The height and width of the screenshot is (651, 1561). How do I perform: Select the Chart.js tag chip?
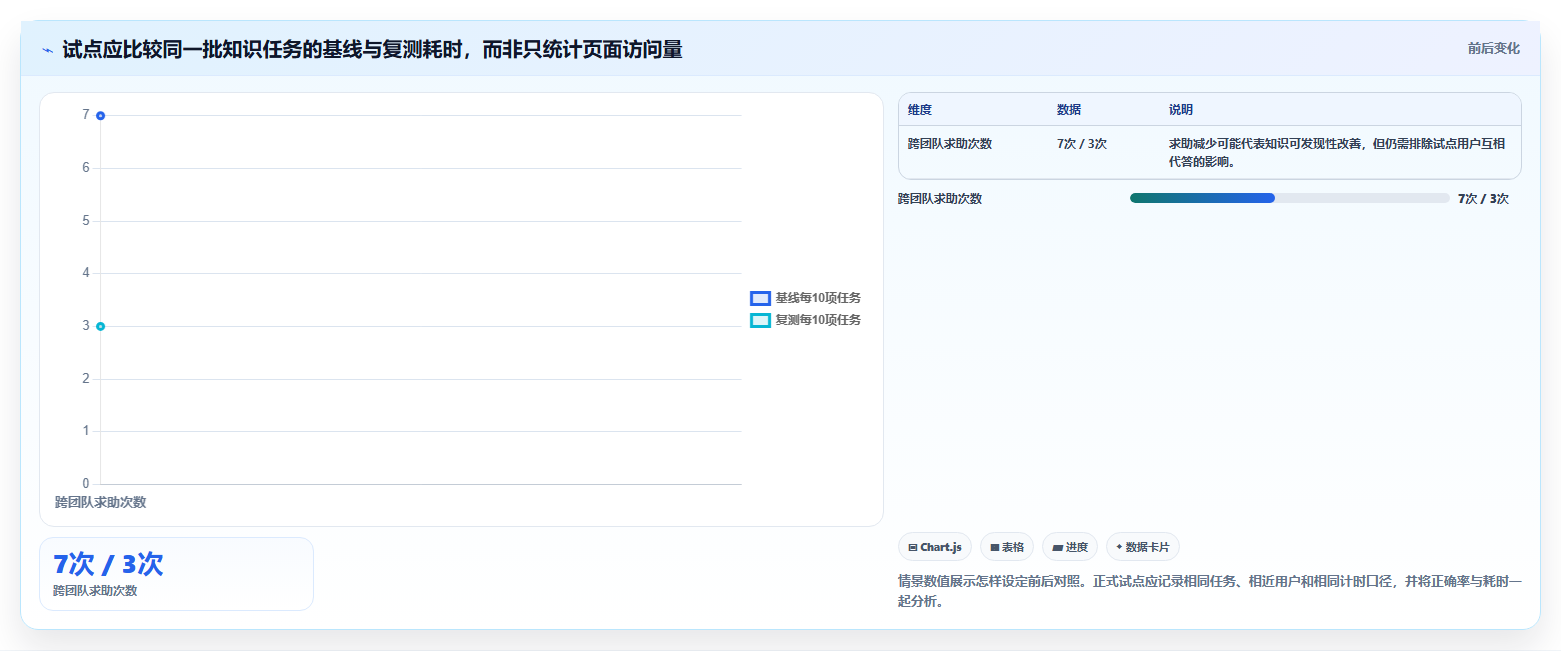click(935, 547)
